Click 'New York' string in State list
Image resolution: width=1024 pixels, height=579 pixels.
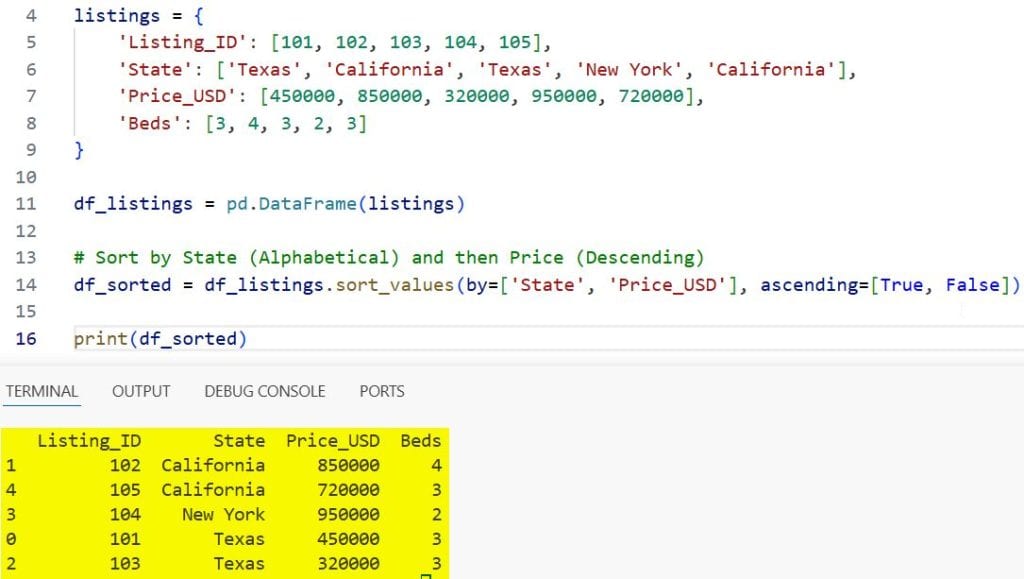pyautogui.click(x=629, y=70)
